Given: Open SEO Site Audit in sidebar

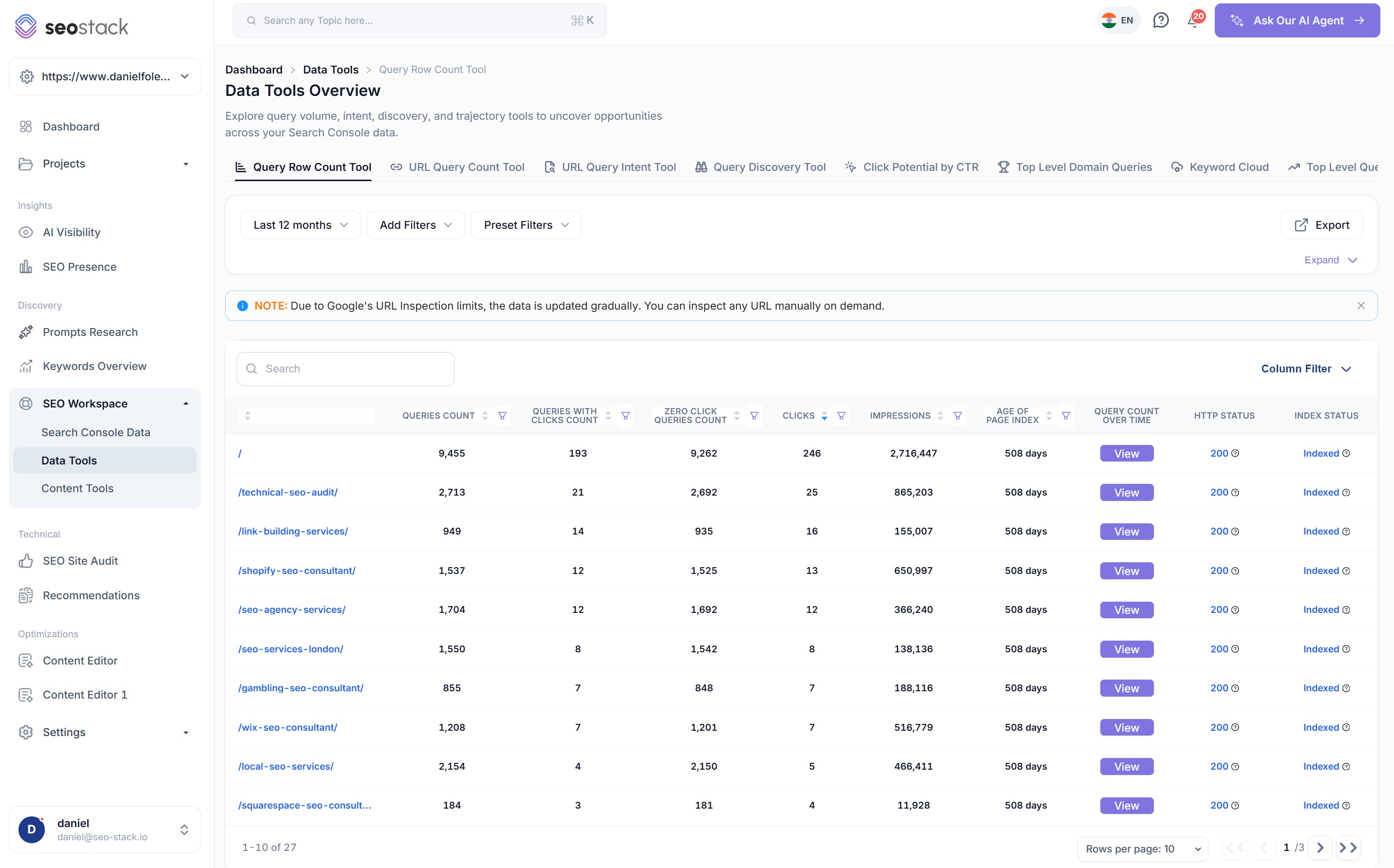Looking at the screenshot, I should coord(80,561).
